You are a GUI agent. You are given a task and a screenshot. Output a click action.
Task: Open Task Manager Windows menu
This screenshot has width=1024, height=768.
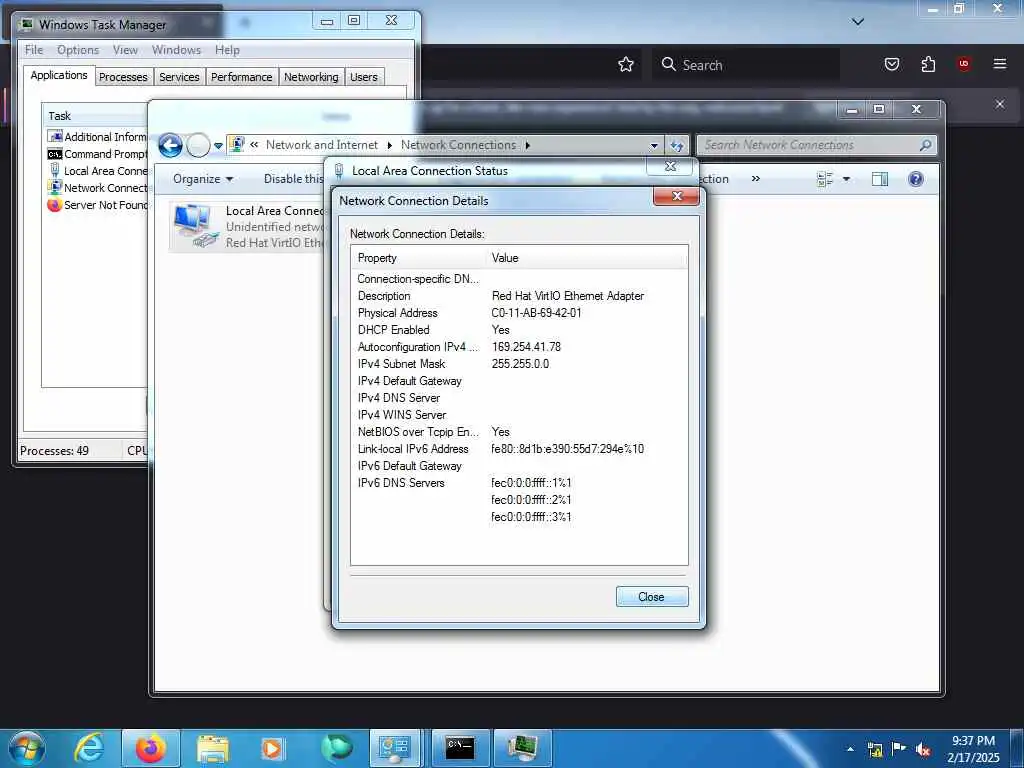pos(176,50)
